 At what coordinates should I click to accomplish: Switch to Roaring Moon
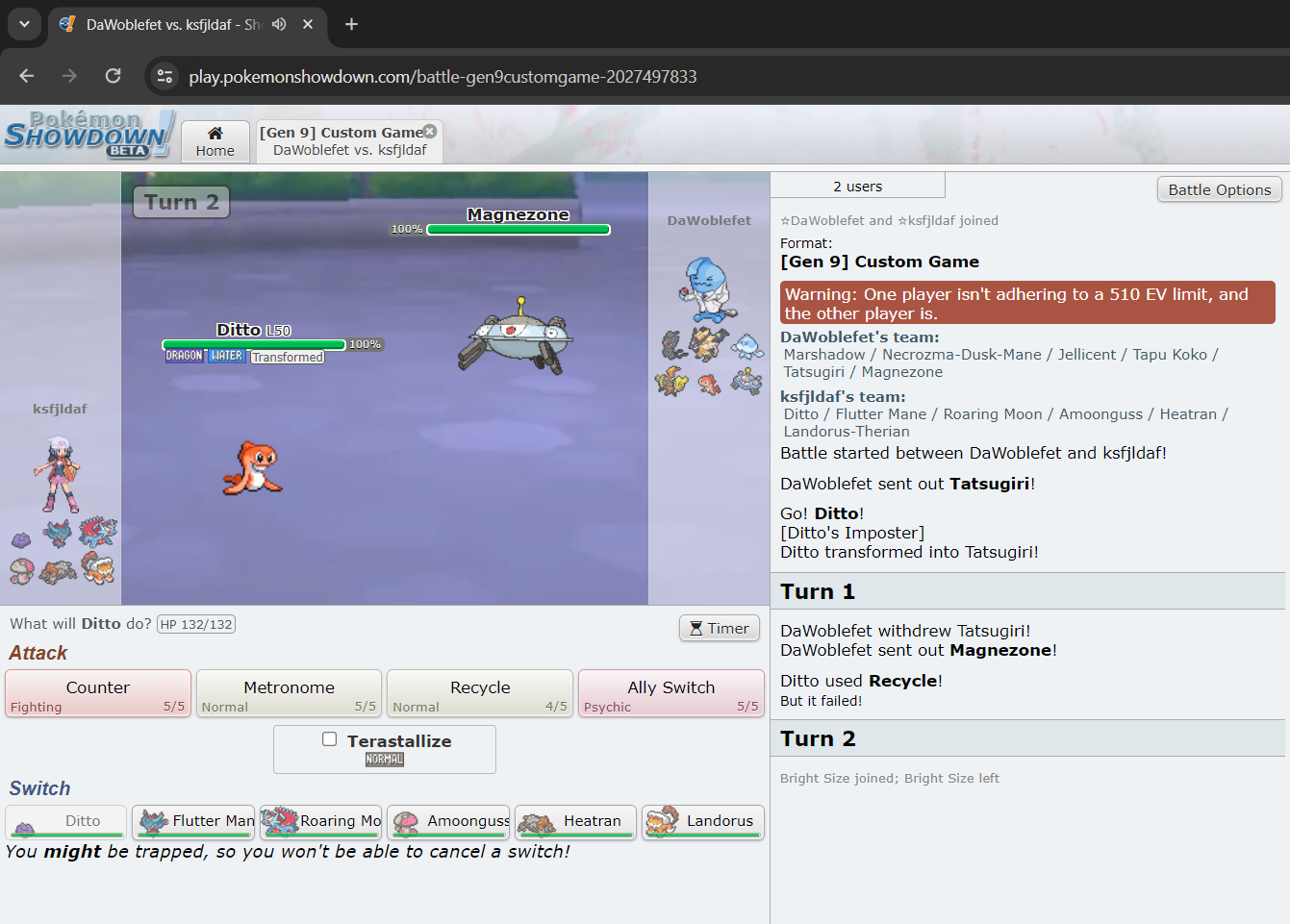pyautogui.click(x=321, y=822)
